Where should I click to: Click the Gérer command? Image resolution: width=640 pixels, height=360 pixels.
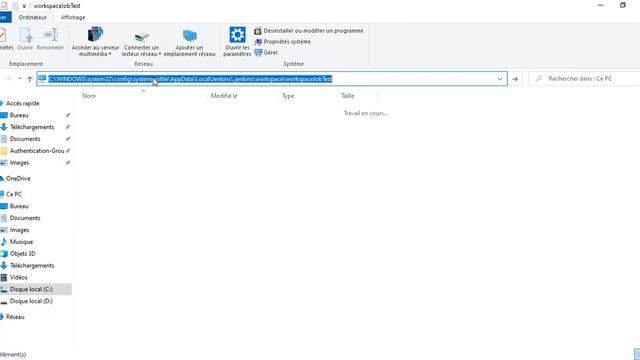[x=266, y=53]
